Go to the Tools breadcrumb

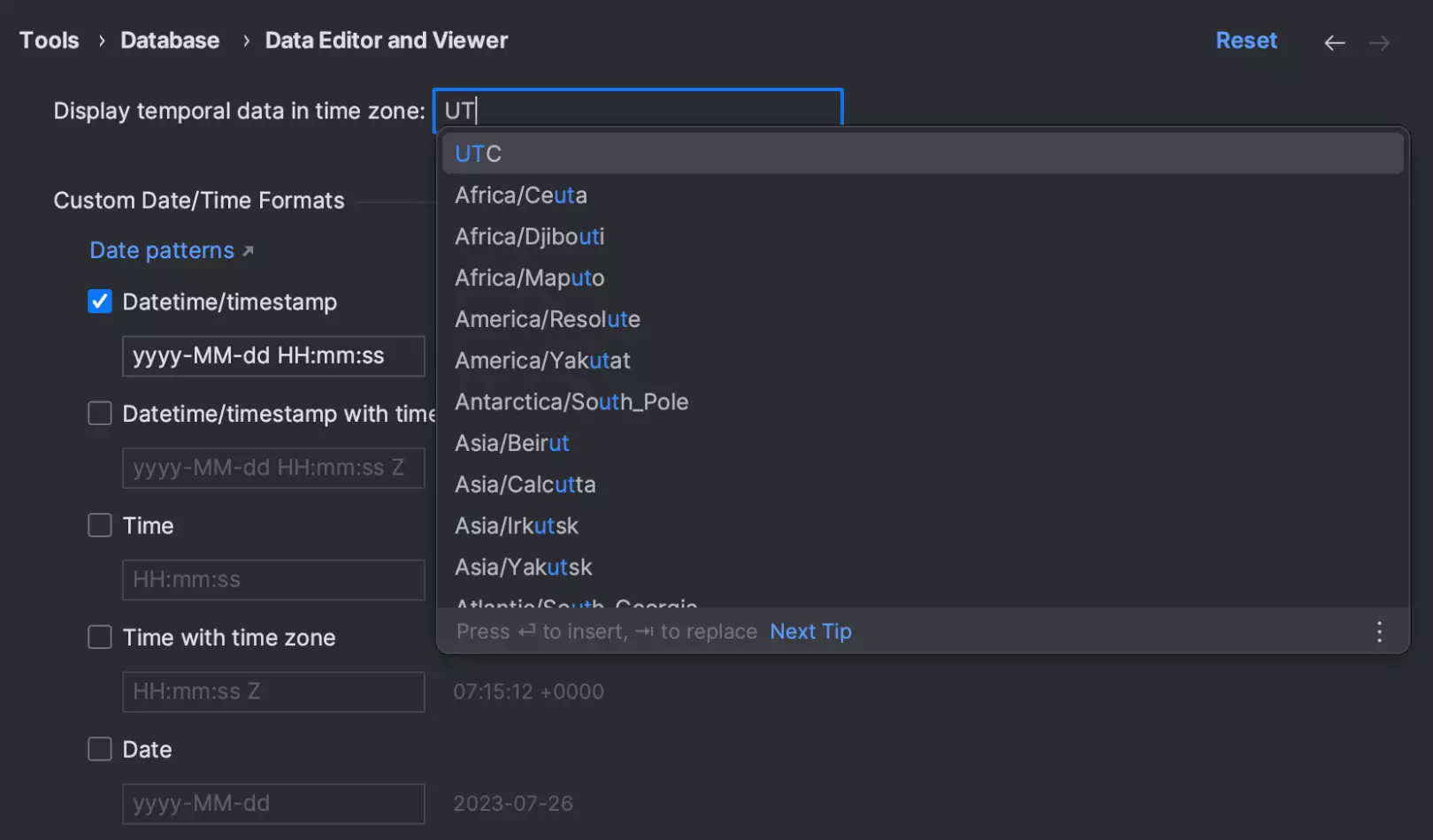[x=50, y=41]
